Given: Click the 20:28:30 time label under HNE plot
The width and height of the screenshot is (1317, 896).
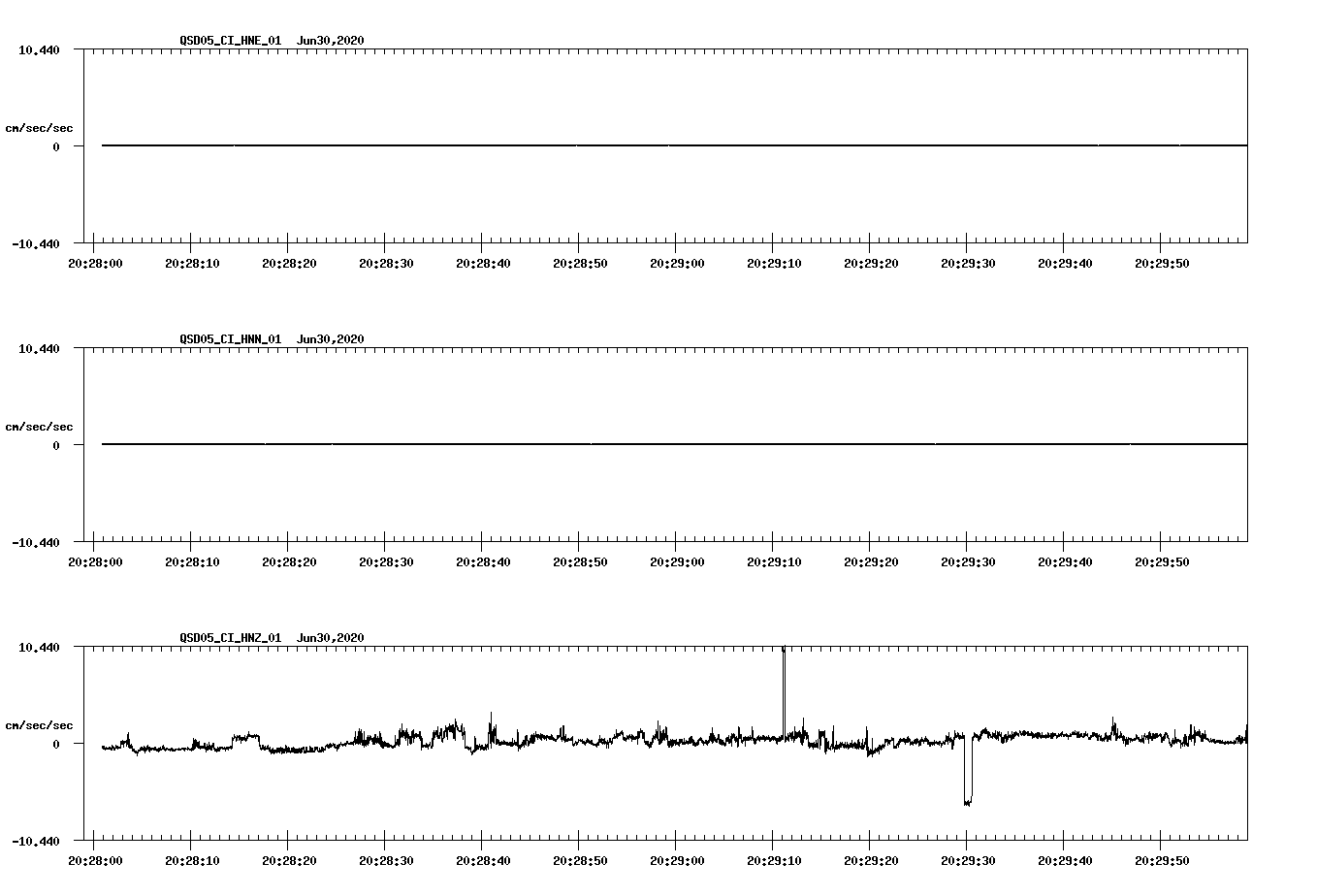Looking at the screenshot, I should pos(386,264).
